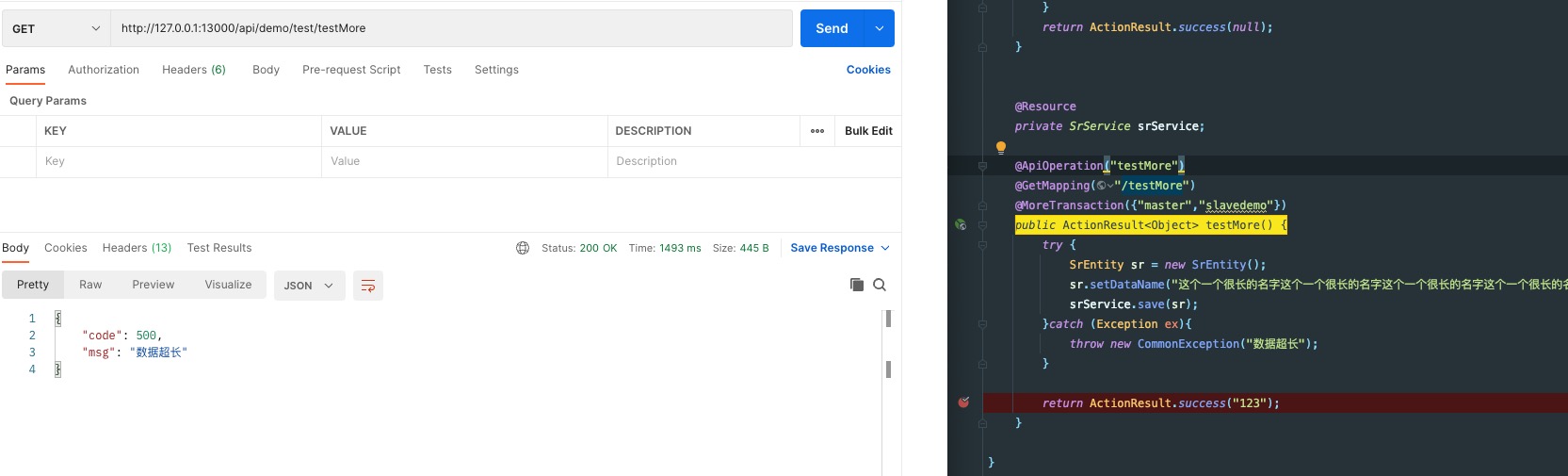Copy the response body to clipboard
The image size is (1568, 476).
pos(856,285)
